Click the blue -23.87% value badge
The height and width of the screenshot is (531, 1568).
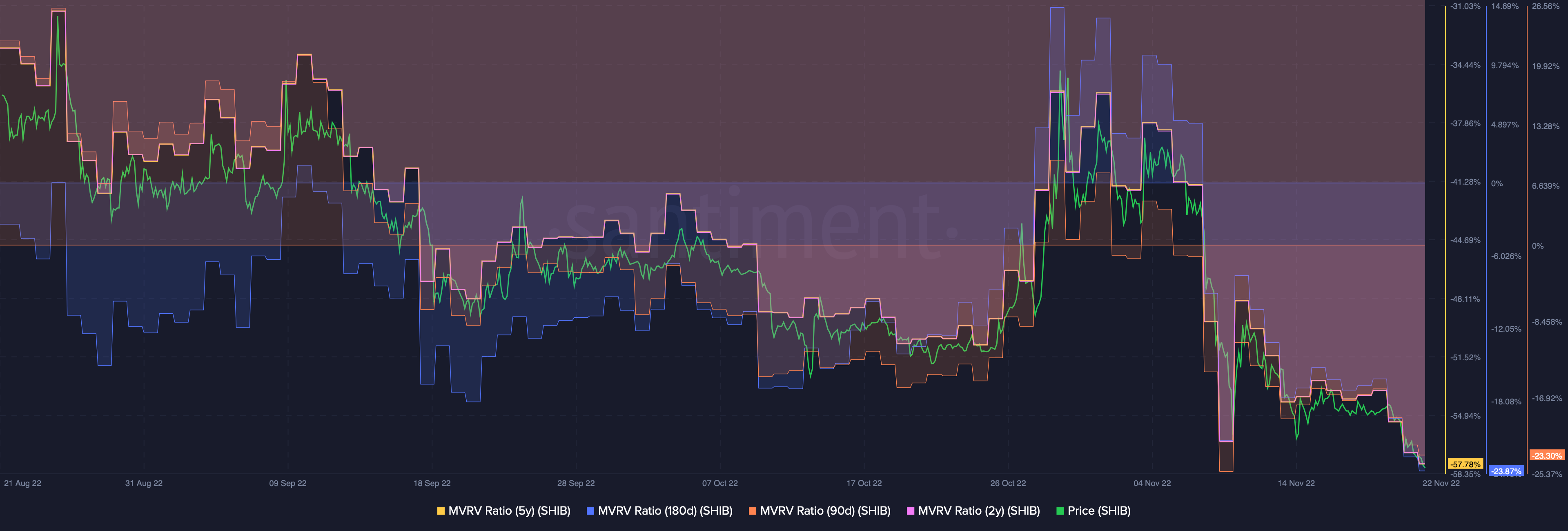pyautogui.click(x=1506, y=471)
